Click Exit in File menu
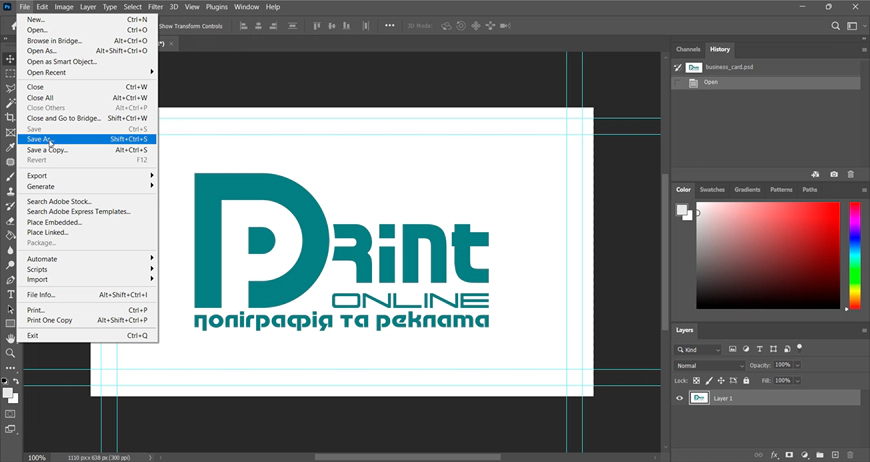 87,335
